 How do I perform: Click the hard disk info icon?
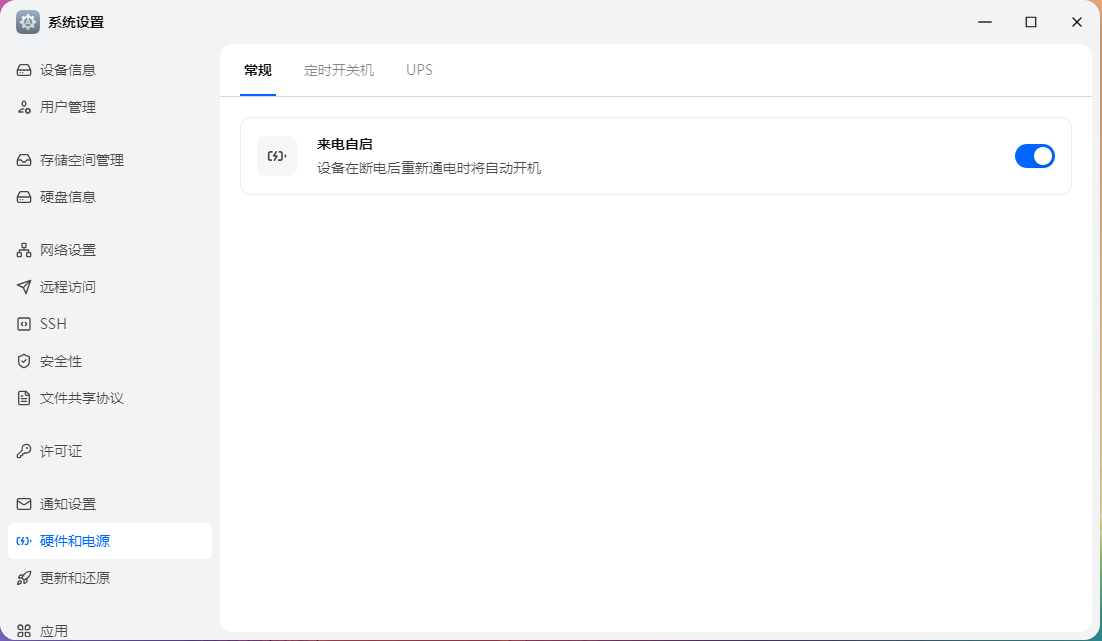(x=24, y=197)
